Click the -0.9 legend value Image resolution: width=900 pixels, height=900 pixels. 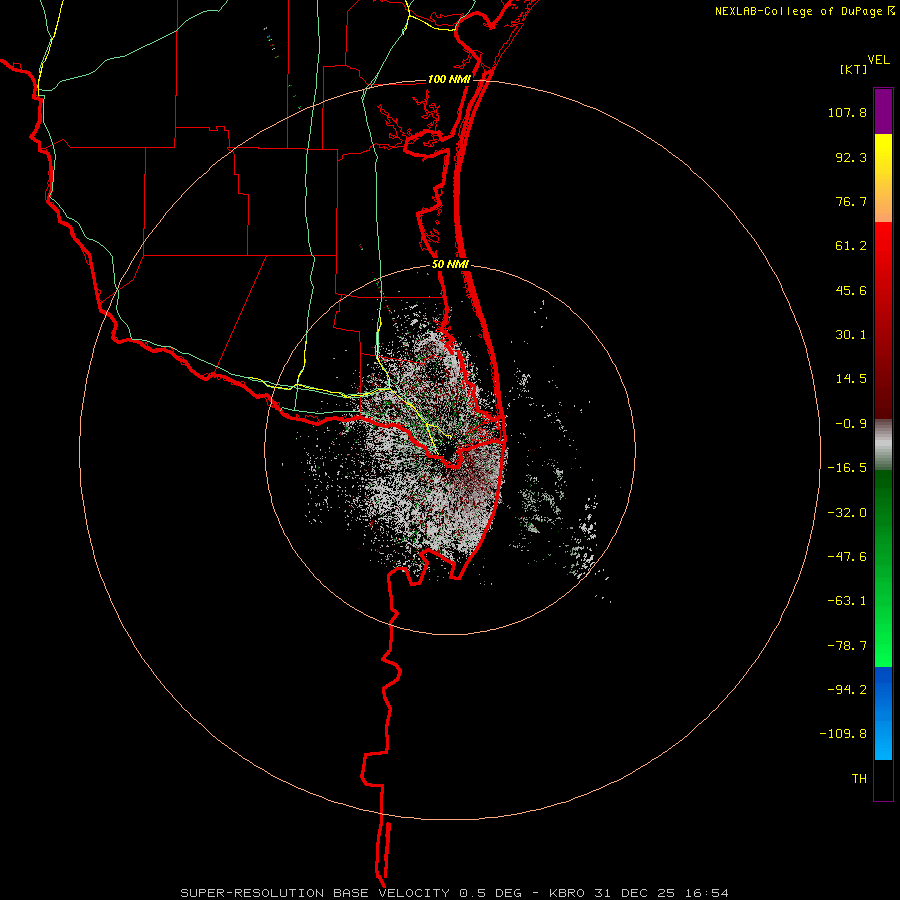pyautogui.click(x=851, y=424)
